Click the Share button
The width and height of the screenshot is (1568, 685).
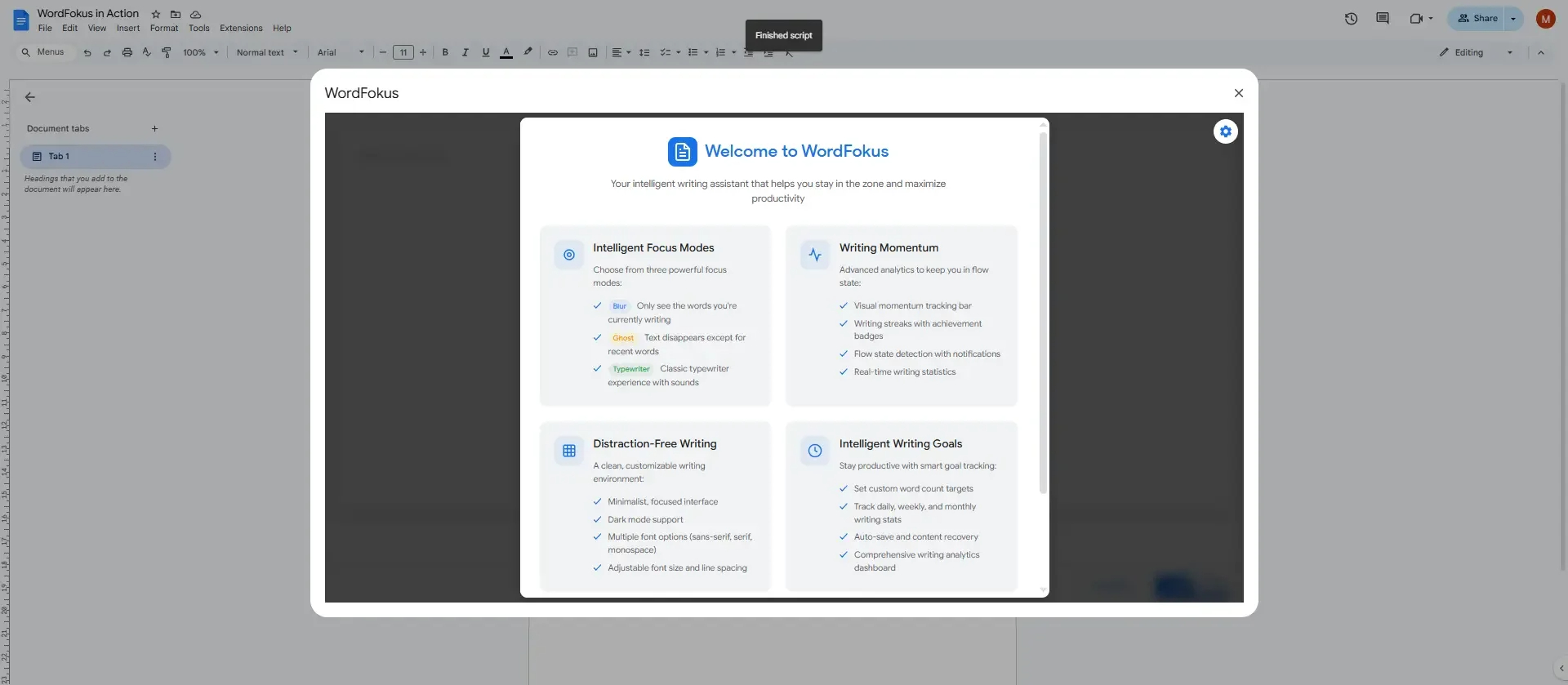click(1477, 18)
